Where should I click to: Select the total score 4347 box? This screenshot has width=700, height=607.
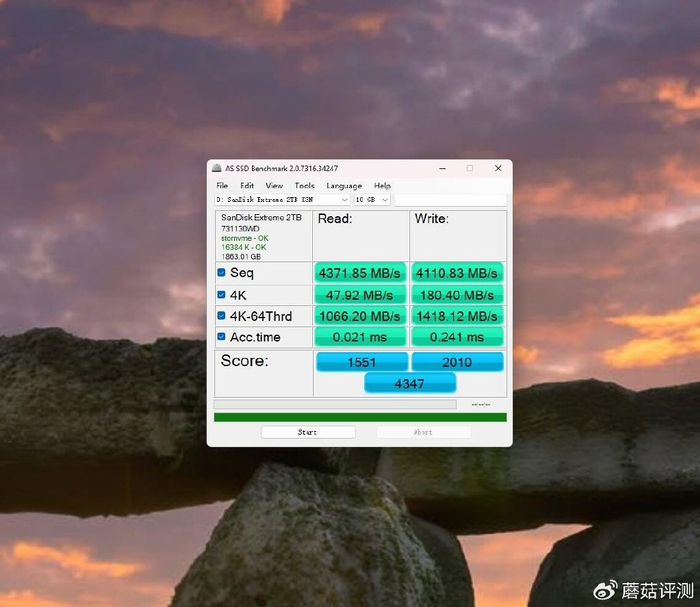click(410, 383)
